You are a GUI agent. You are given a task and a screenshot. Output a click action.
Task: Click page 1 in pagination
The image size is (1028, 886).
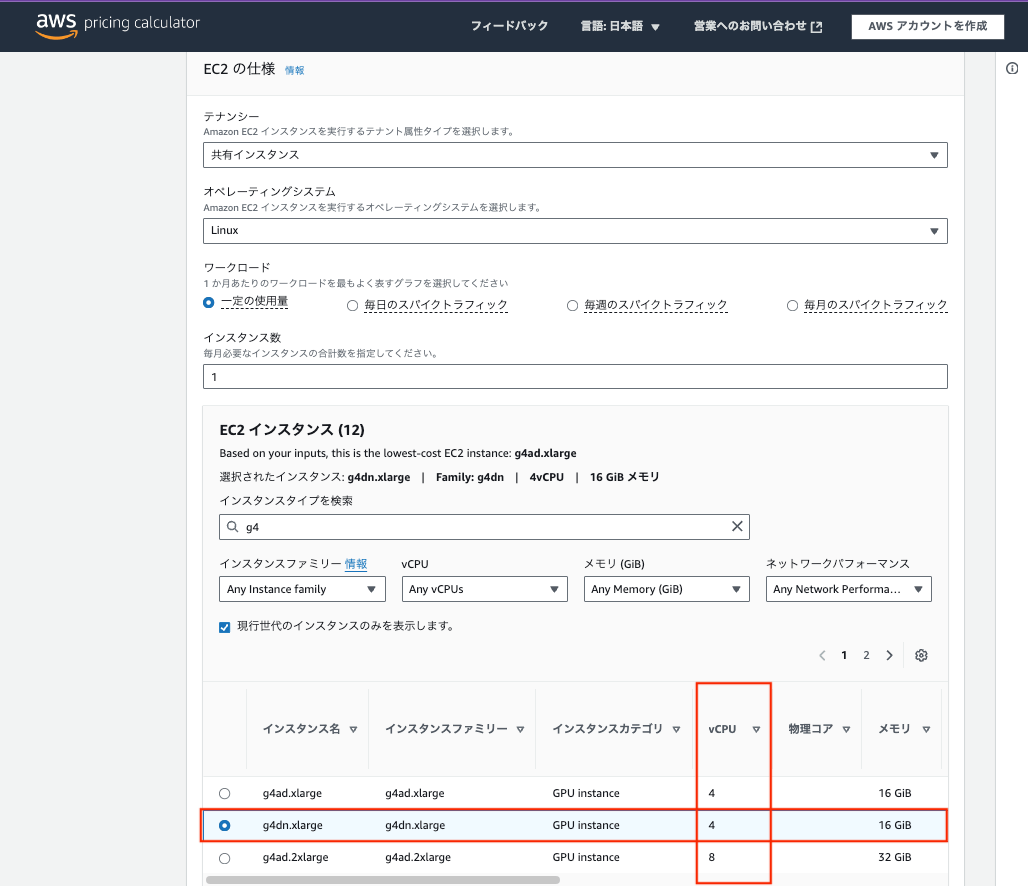pos(844,655)
